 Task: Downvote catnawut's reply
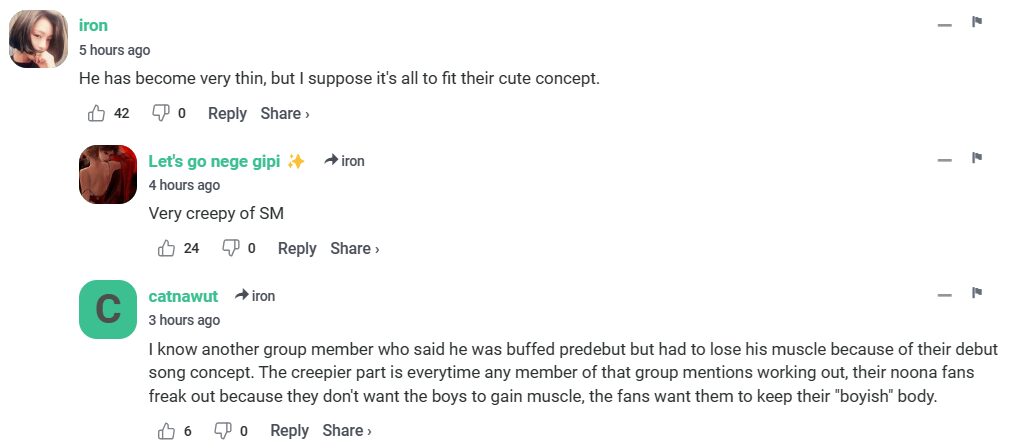(224, 430)
